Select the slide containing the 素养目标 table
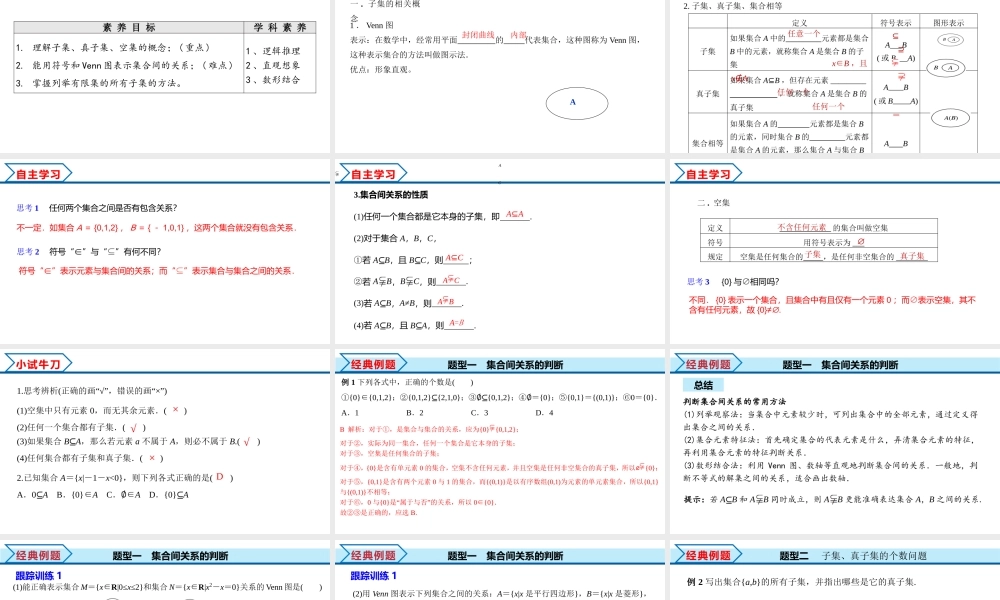 tap(165, 77)
